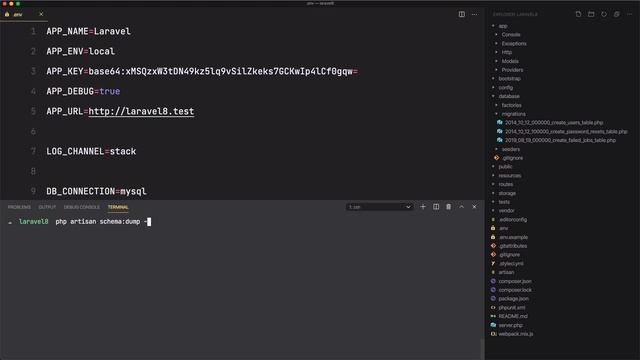Click the LOG_CHANNEL=stack line
640x360 pixels.
tap(91, 151)
